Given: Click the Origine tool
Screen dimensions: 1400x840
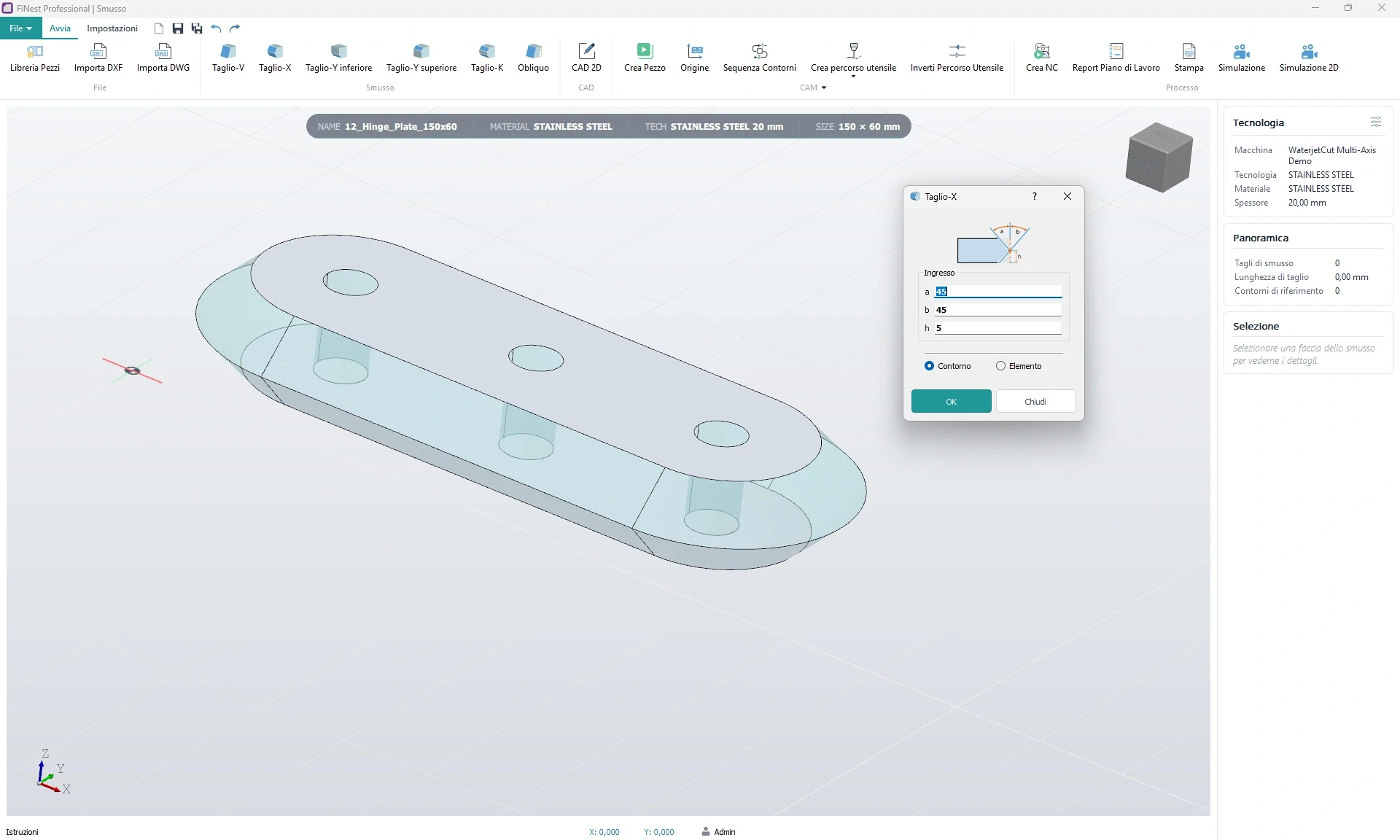Looking at the screenshot, I should [x=694, y=58].
